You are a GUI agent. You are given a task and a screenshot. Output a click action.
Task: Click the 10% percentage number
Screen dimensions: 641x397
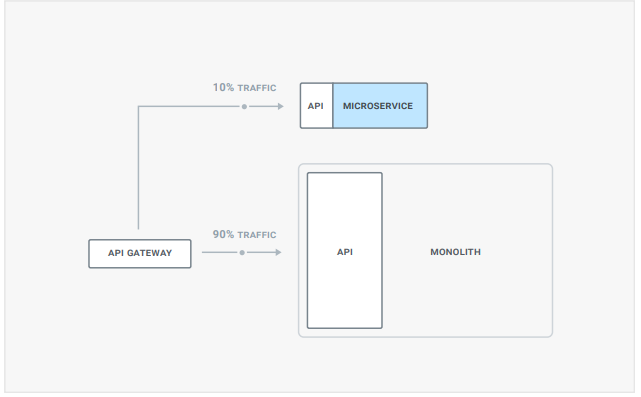(223, 87)
